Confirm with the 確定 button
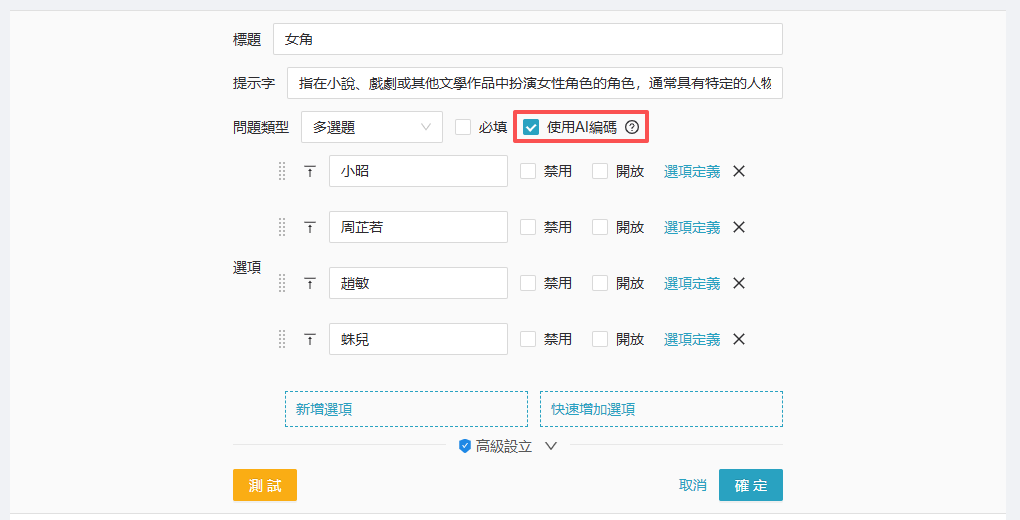The height and width of the screenshot is (520, 1020). coord(750,485)
